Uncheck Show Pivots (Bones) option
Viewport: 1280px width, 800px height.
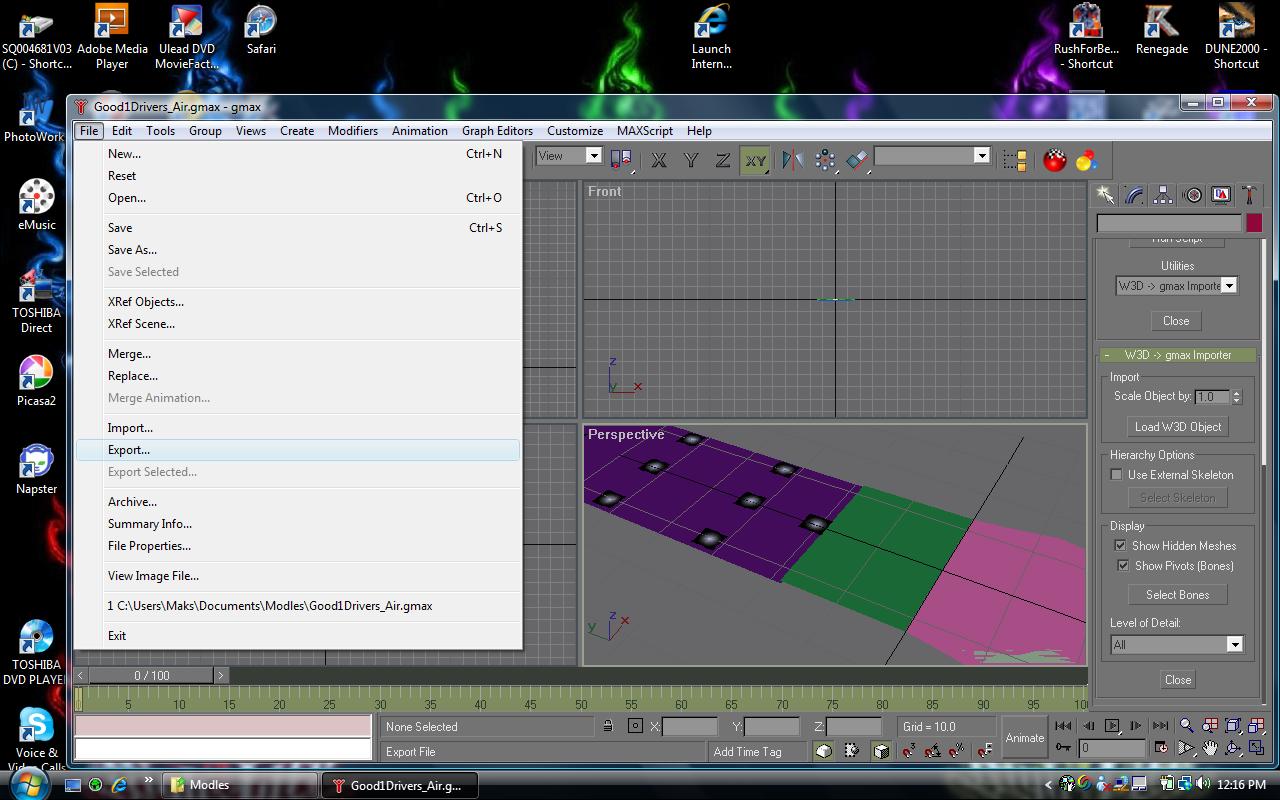point(1123,566)
